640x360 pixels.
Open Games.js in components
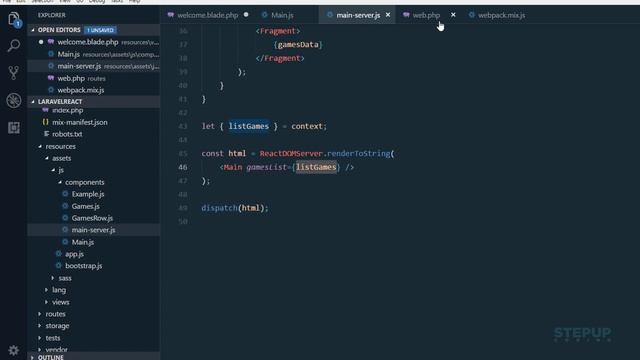pos(85,206)
